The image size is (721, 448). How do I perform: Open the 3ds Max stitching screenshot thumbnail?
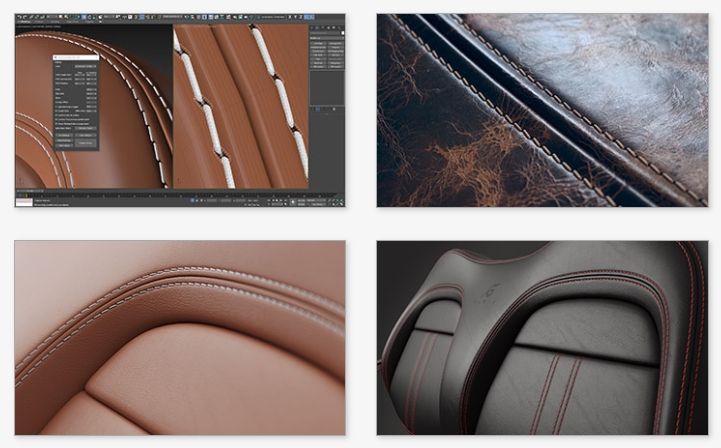tap(180, 110)
